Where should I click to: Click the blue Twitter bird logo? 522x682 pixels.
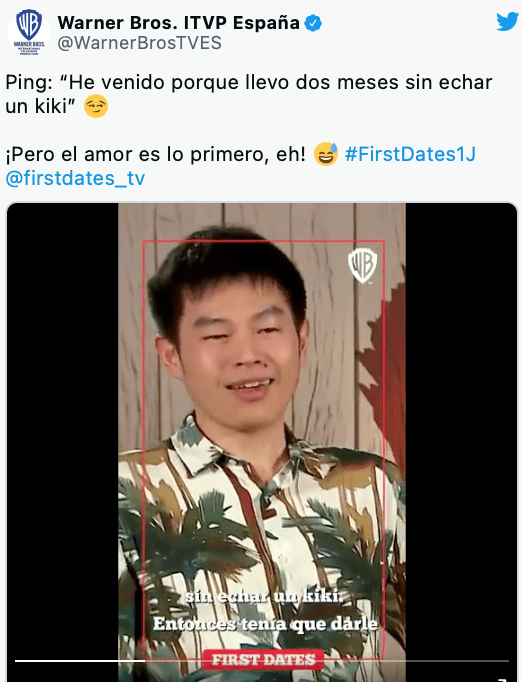point(507,21)
